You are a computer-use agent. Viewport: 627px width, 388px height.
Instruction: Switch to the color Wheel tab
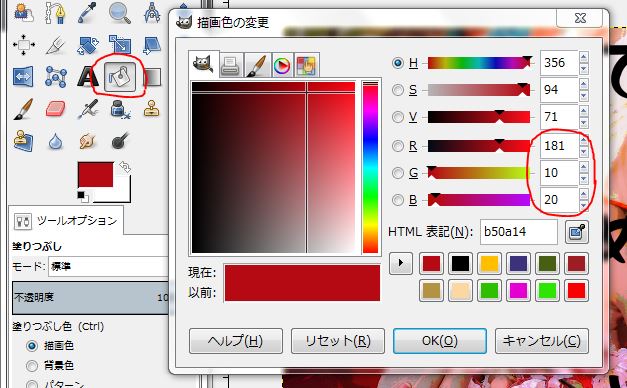click(282, 65)
